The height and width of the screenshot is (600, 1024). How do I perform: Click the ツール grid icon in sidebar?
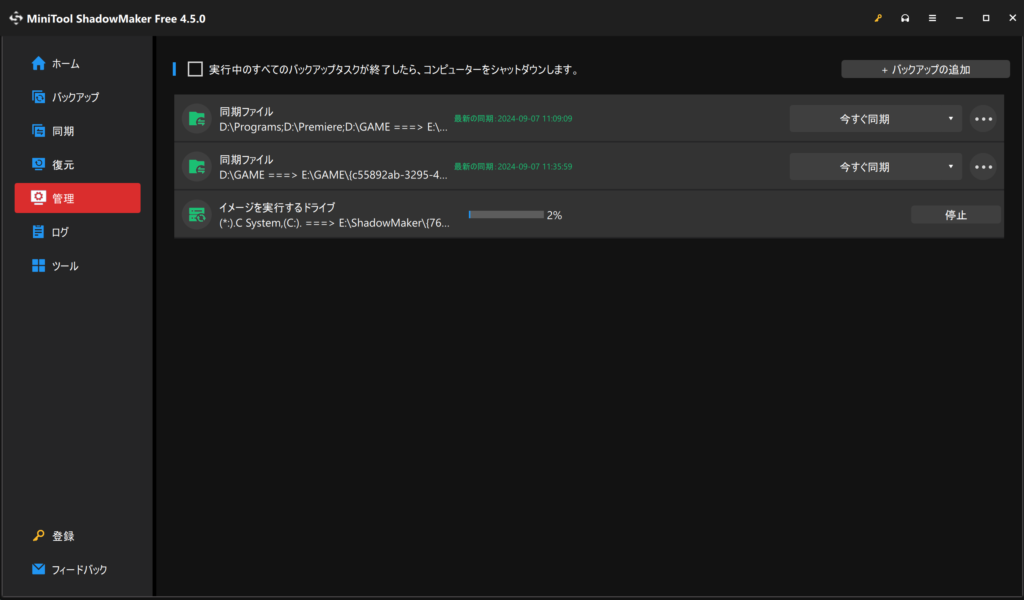pyautogui.click(x=39, y=265)
